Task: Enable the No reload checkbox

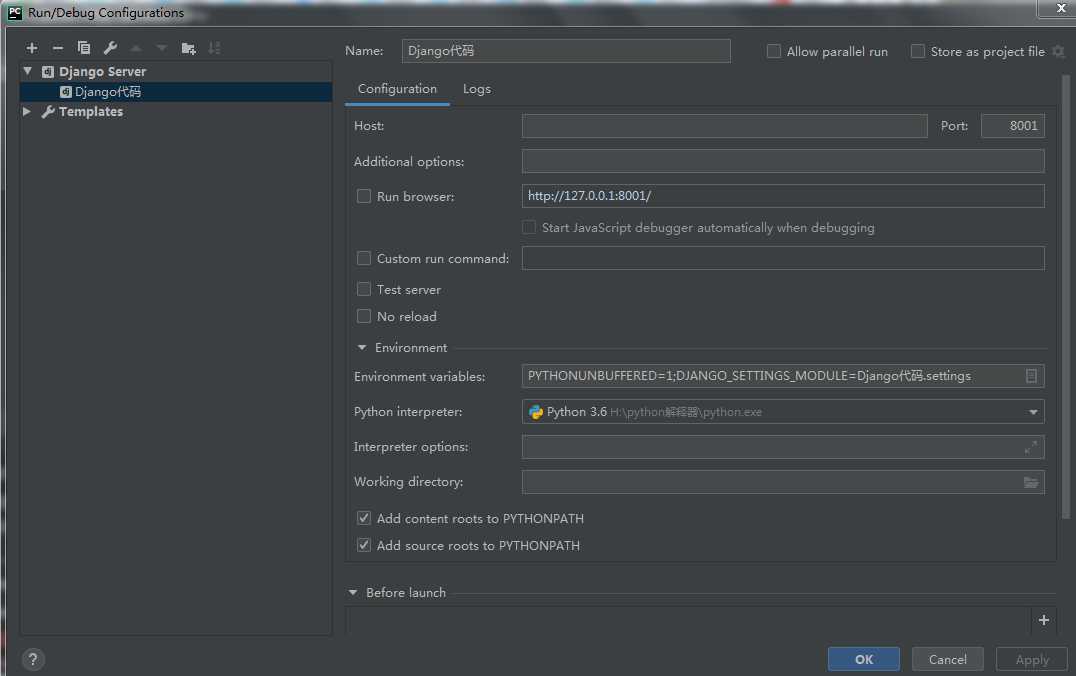Action: 364,317
